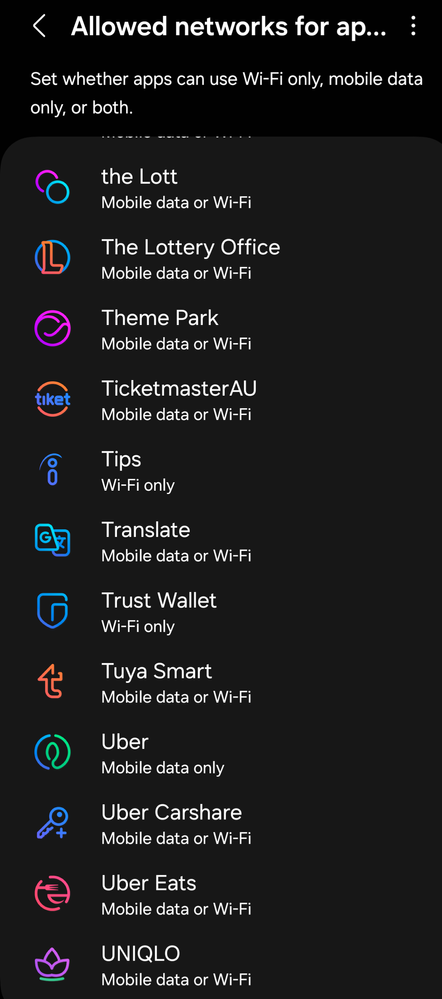The image size is (442, 999).
Task: Tap The Lottery Office app icon
Action: 52,257
